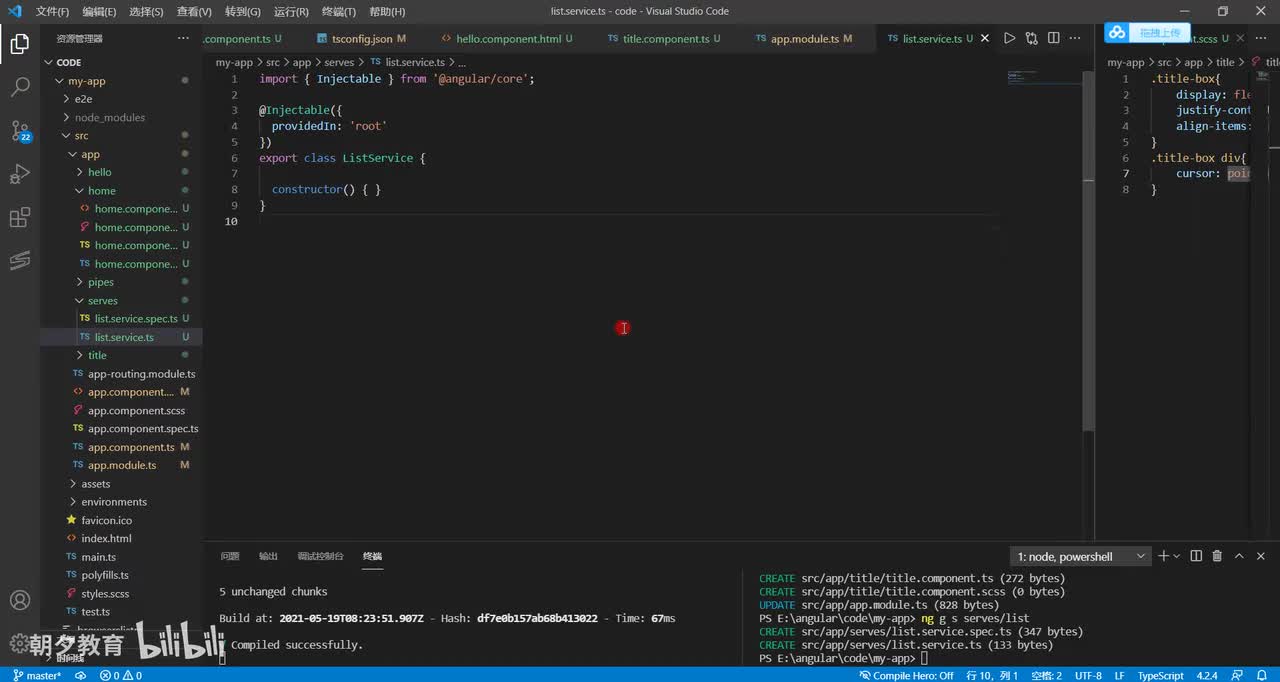1280x682 pixels.
Task: Click the TypeScript language mode in status bar
Action: coord(1160,675)
